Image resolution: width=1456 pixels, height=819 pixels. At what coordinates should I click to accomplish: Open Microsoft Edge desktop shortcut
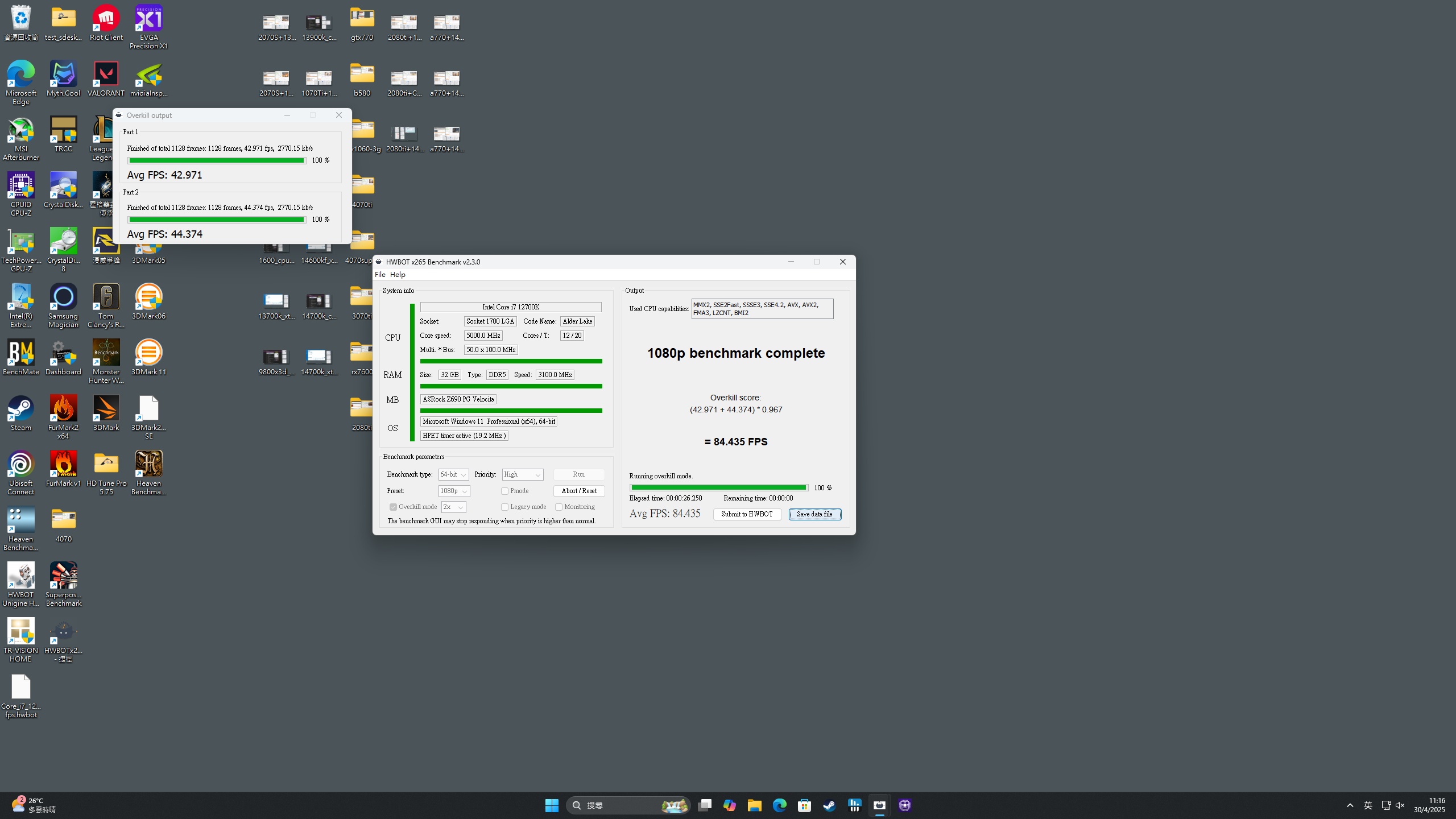[21, 83]
